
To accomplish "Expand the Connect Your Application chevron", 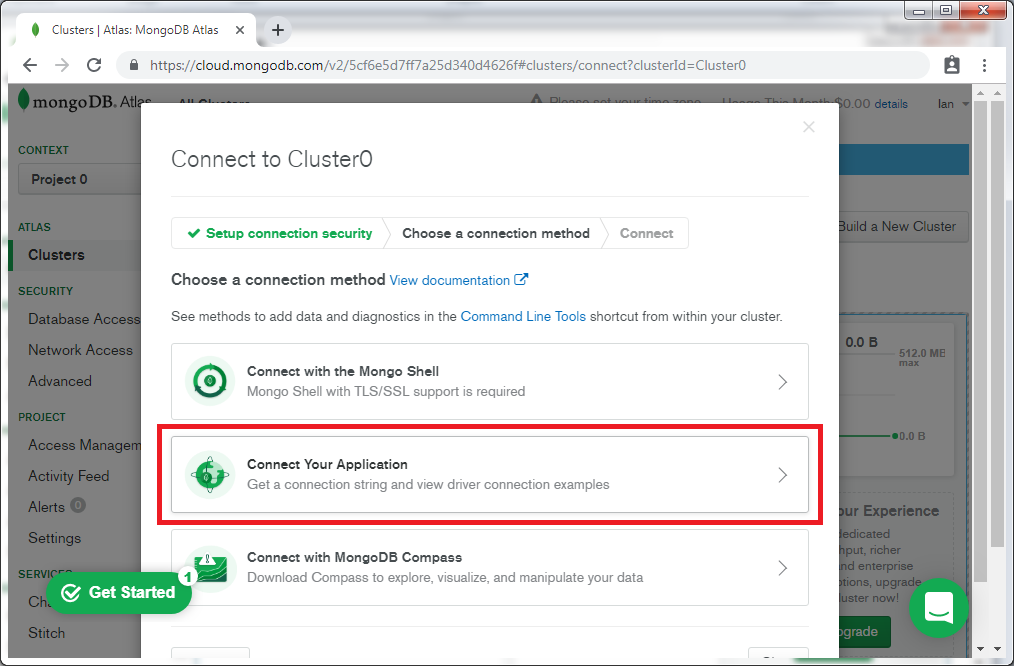I will [782, 475].
